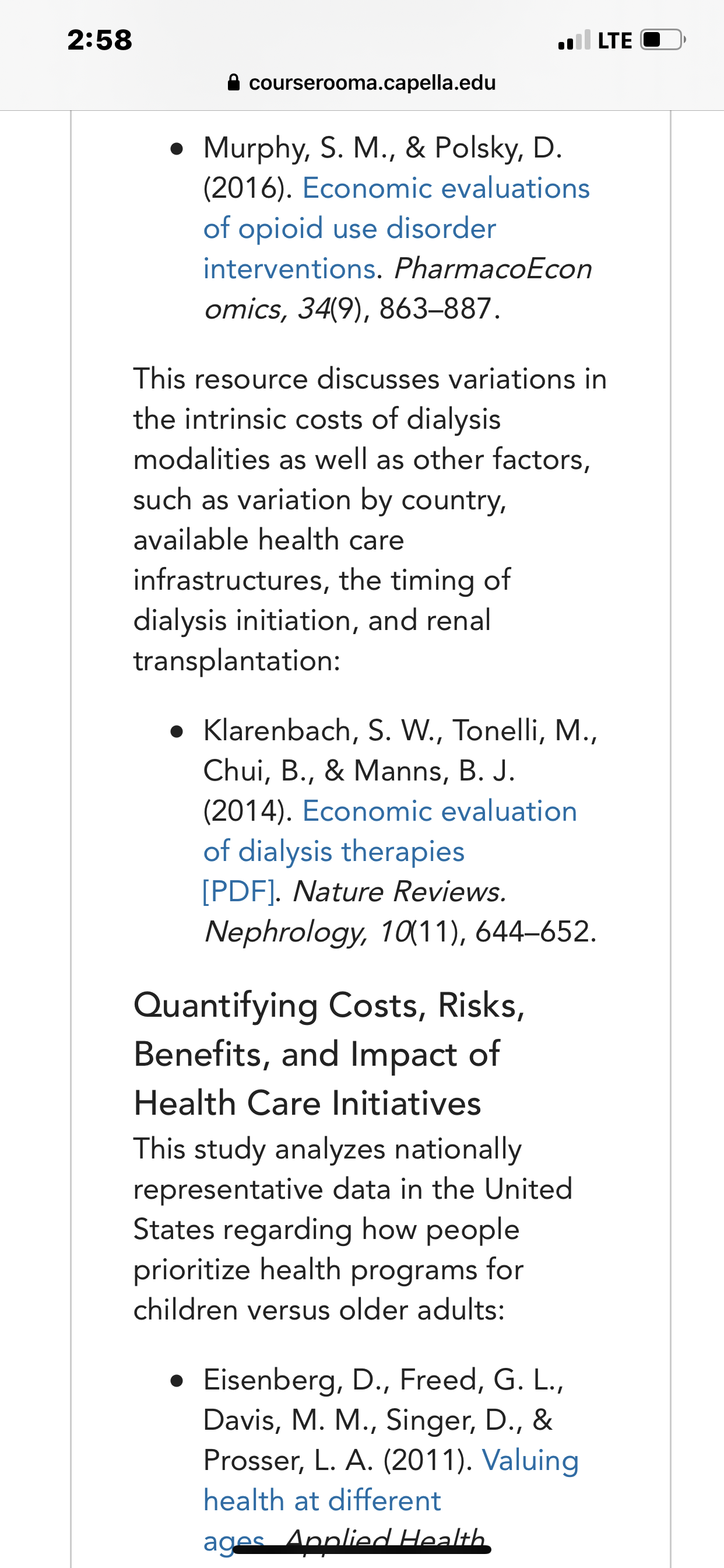The height and width of the screenshot is (1568, 724).
Task: Open the [PDF] link text
Action: [x=238, y=891]
